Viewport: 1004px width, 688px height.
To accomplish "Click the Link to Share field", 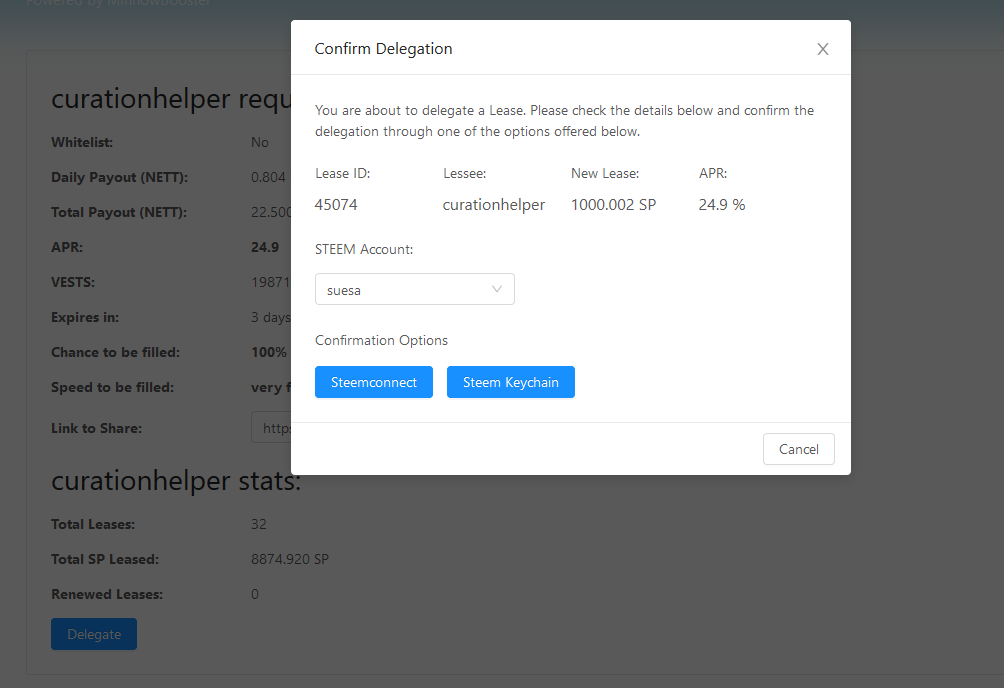I will (271, 427).
